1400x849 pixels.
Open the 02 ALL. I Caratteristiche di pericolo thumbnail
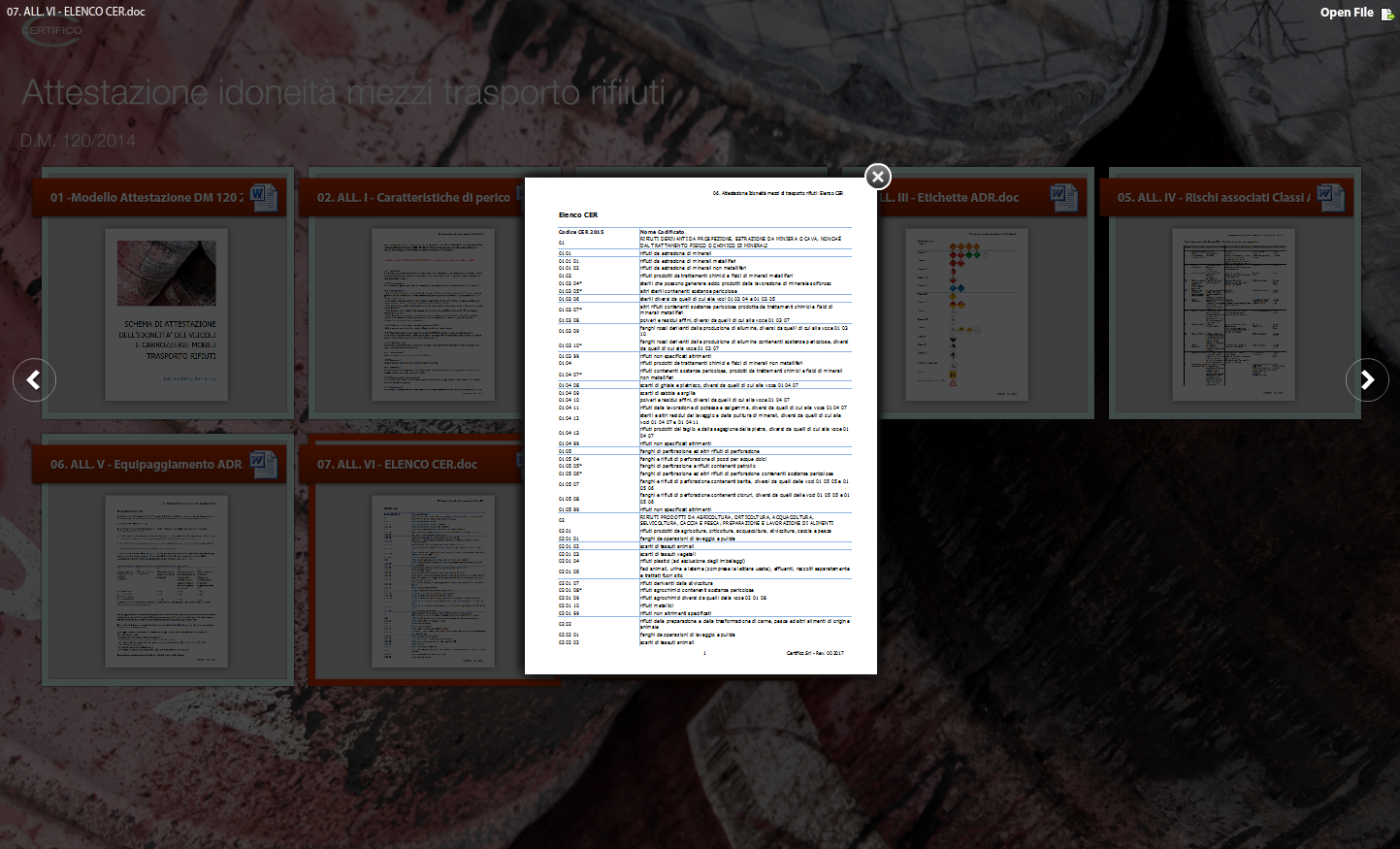click(433, 315)
